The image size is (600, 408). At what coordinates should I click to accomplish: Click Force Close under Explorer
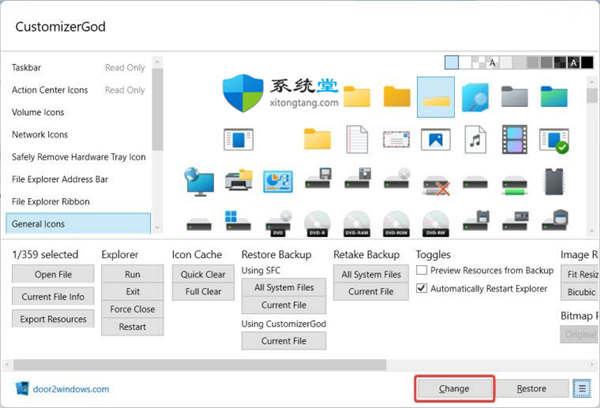(x=132, y=309)
